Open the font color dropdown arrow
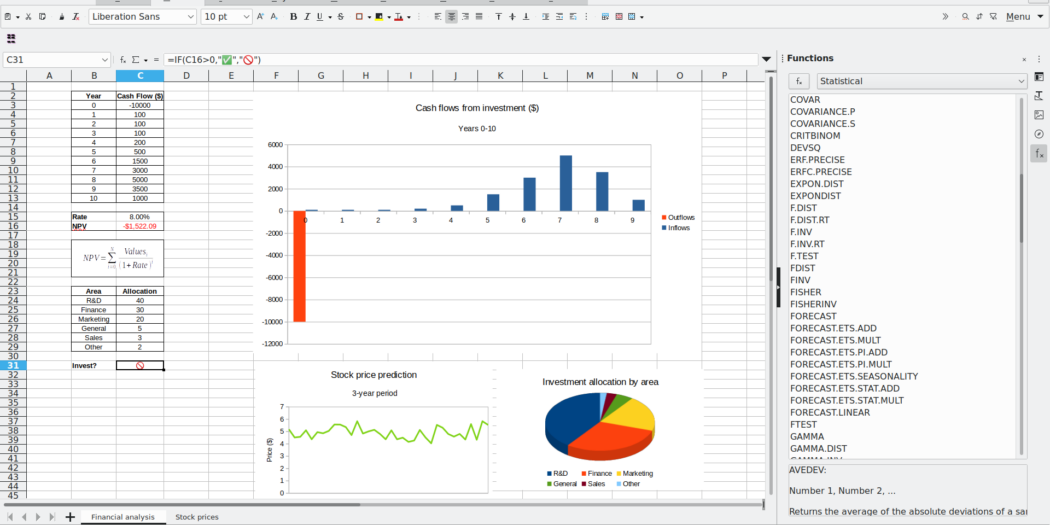Screen dimensions: 1050x525 tap(408, 17)
